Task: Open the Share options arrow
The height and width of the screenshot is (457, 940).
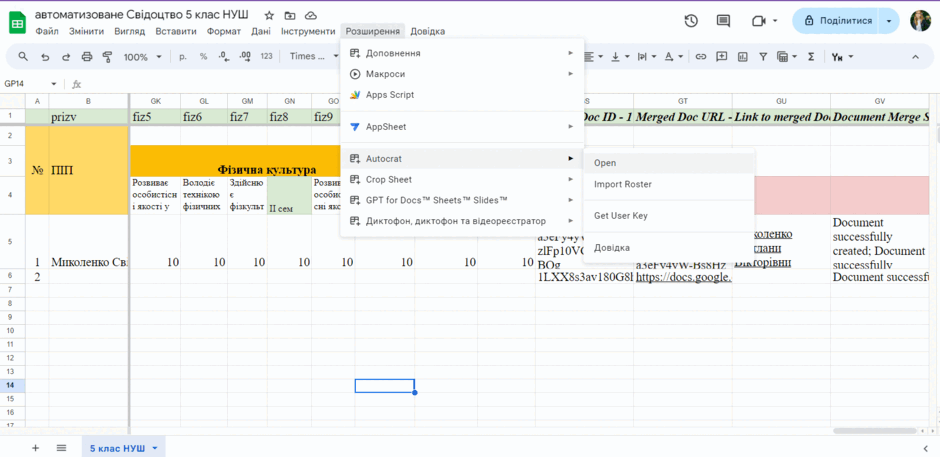Action: [x=888, y=21]
